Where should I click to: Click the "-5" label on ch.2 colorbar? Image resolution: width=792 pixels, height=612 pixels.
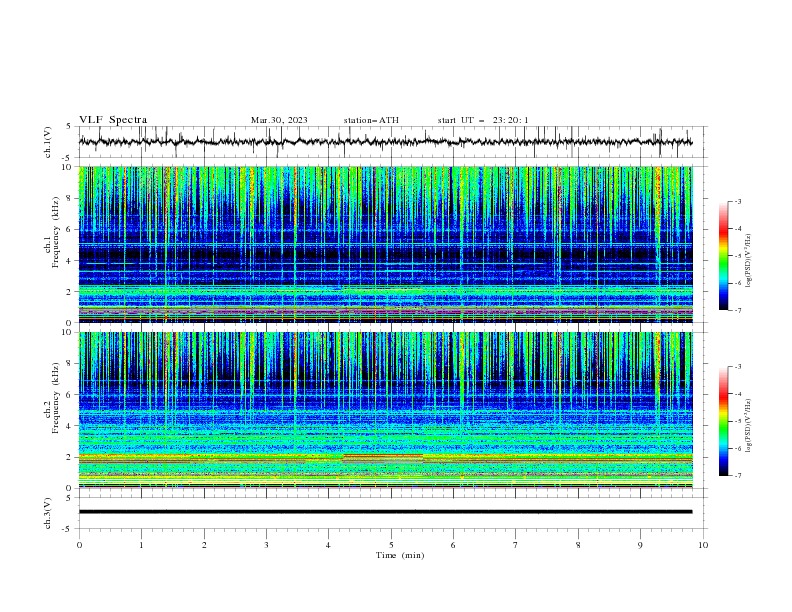[x=738, y=421]
